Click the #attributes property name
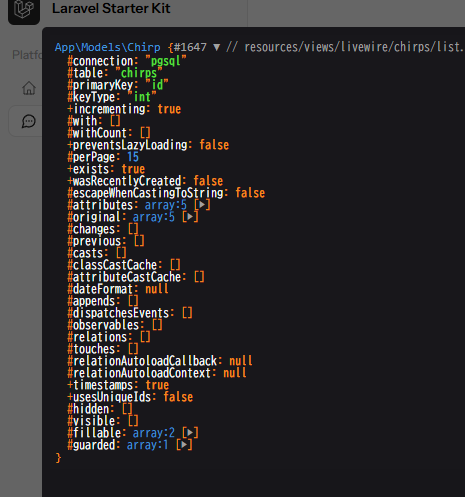Viewport: 465px width, 497px height. 100,205
